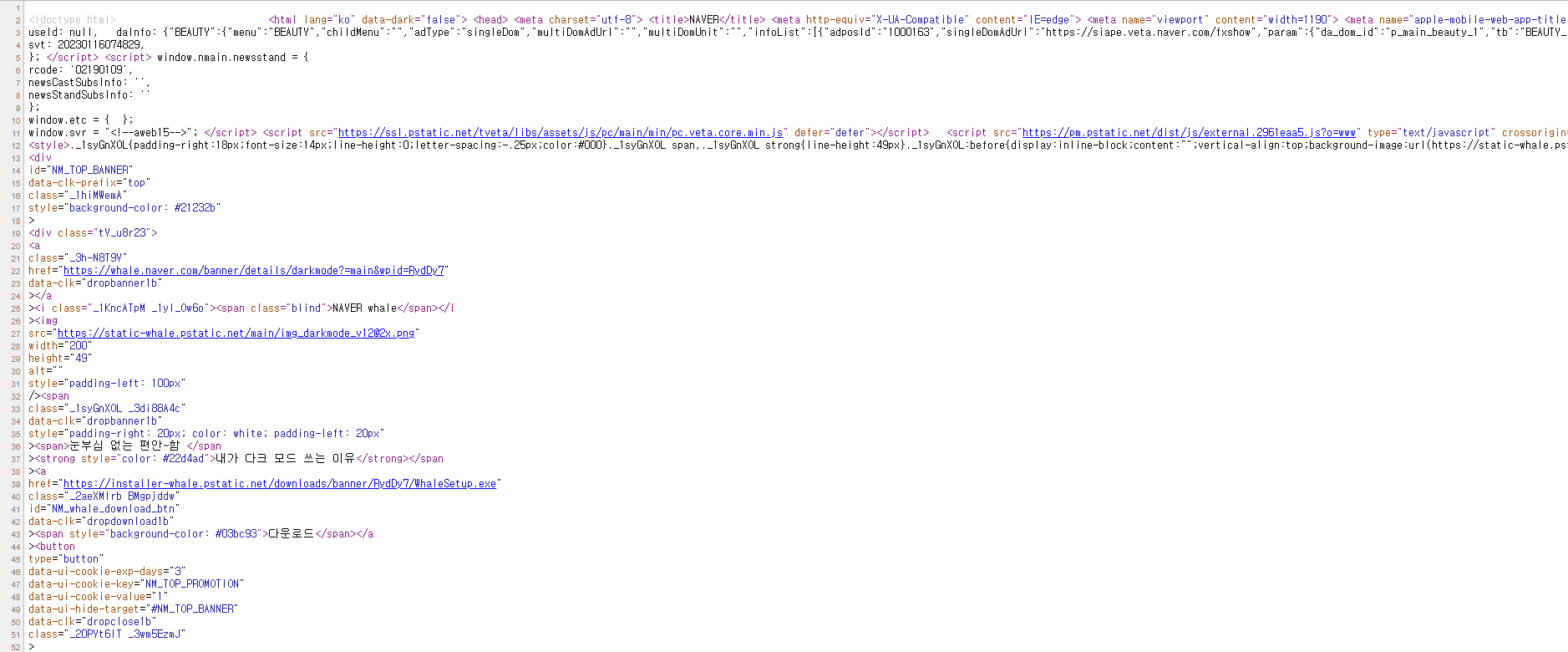The image size is (1568, 652).
Task: Open the img_darkmode_v12@2x.png image link
Action: click(236, 333)
